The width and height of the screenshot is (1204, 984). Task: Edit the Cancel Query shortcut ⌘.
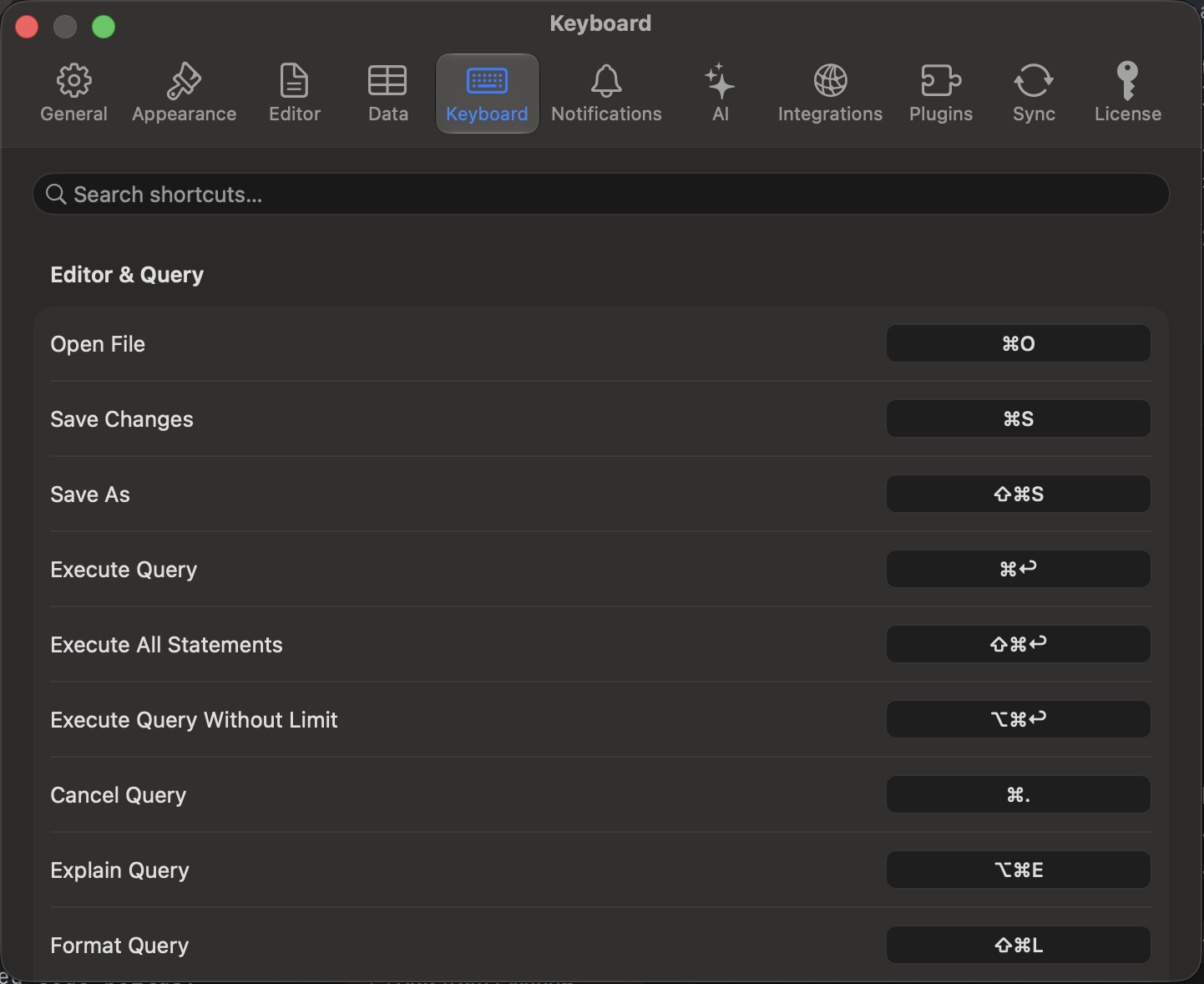(x=1019, y=794)
